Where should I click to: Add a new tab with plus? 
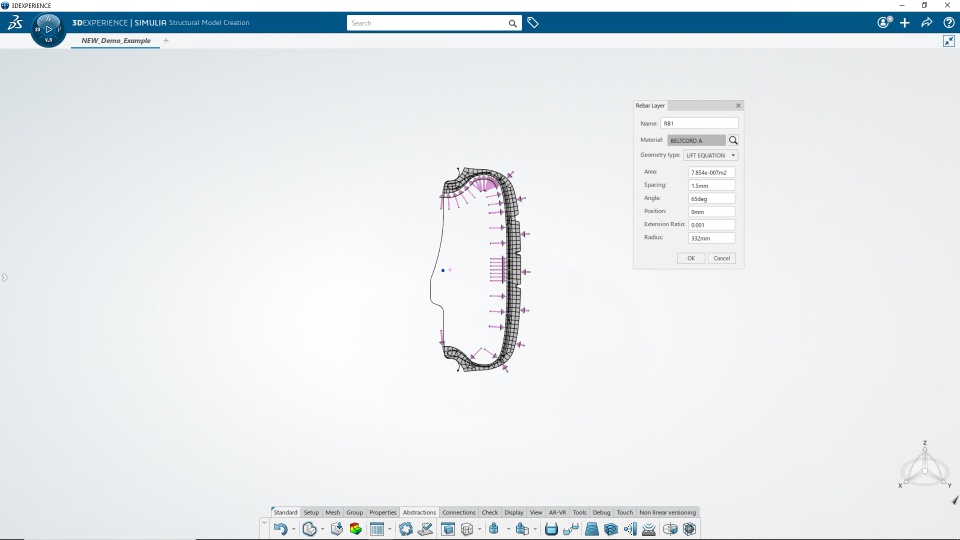166,40
